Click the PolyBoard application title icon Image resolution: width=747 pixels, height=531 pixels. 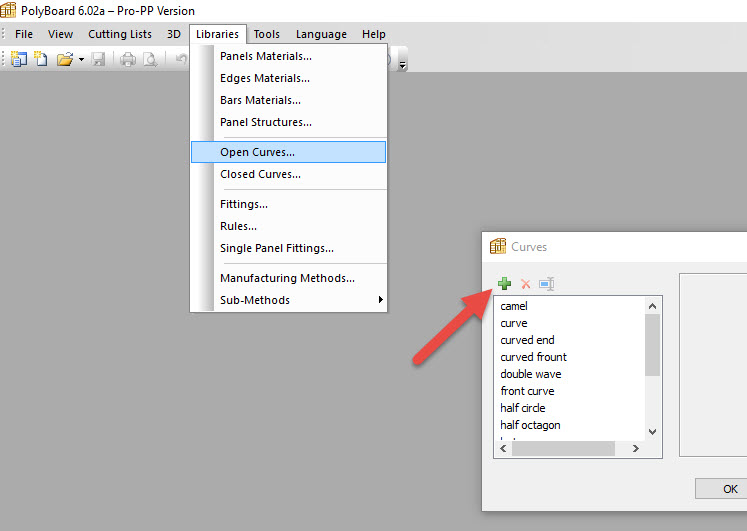click(8, 10)
